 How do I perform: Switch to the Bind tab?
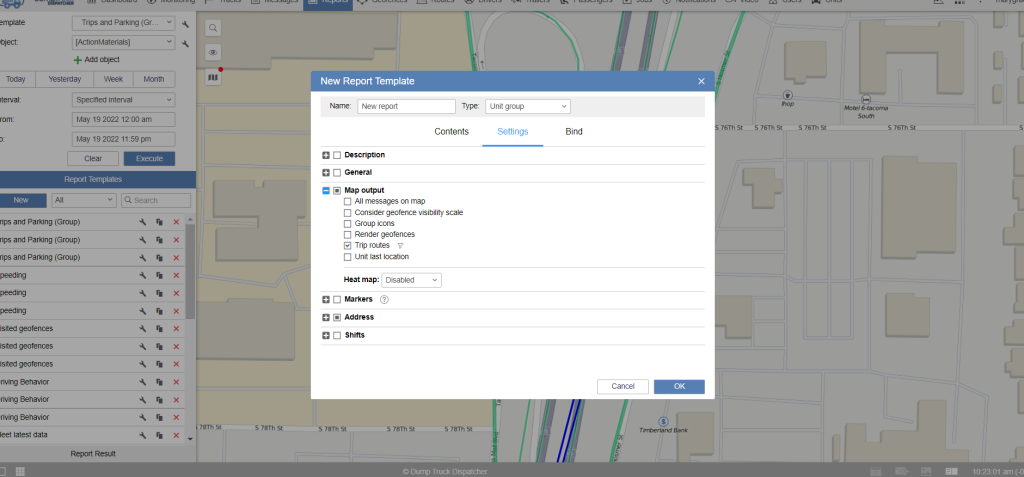[573, 132]
